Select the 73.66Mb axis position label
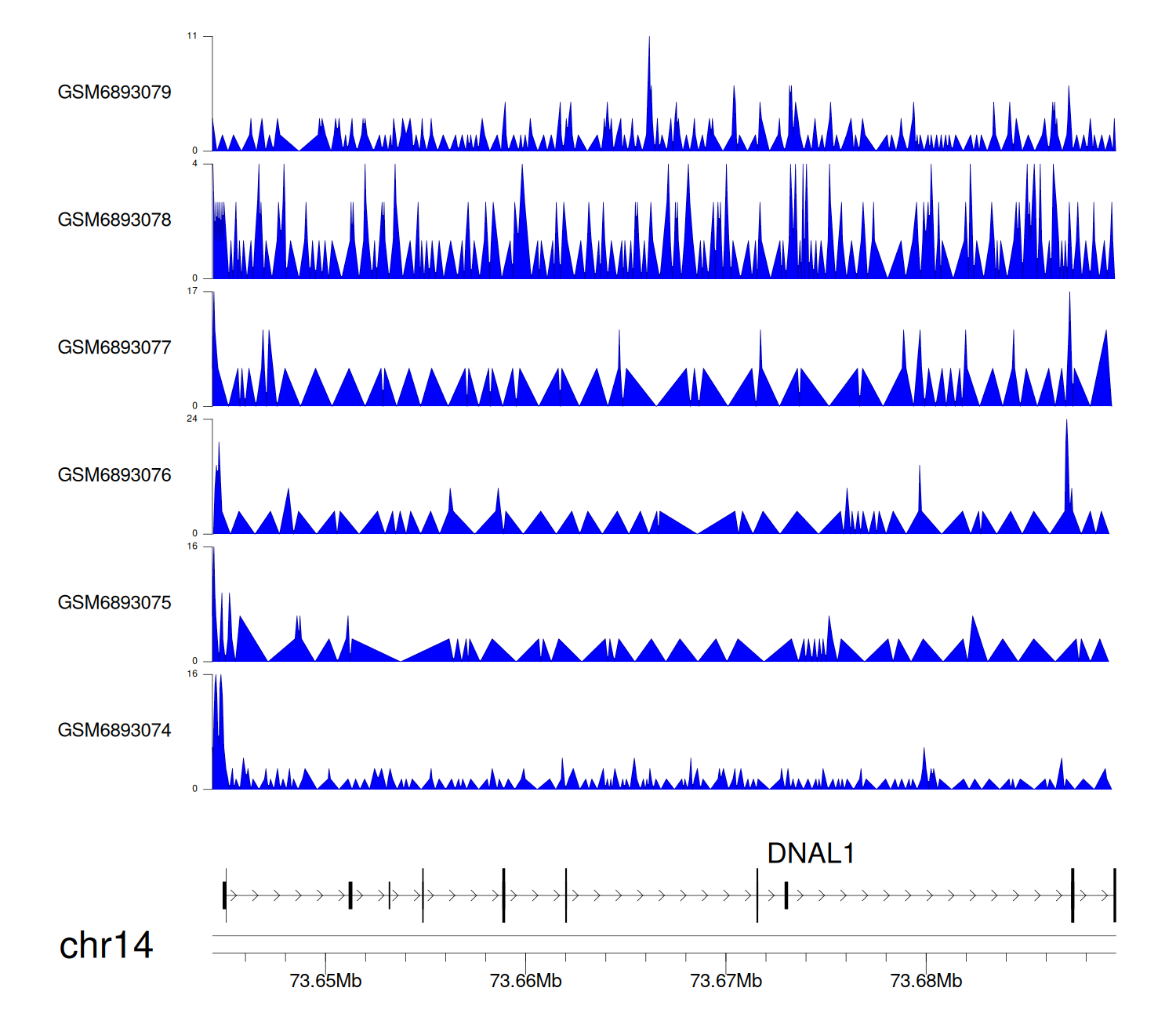 coord(525,981)
